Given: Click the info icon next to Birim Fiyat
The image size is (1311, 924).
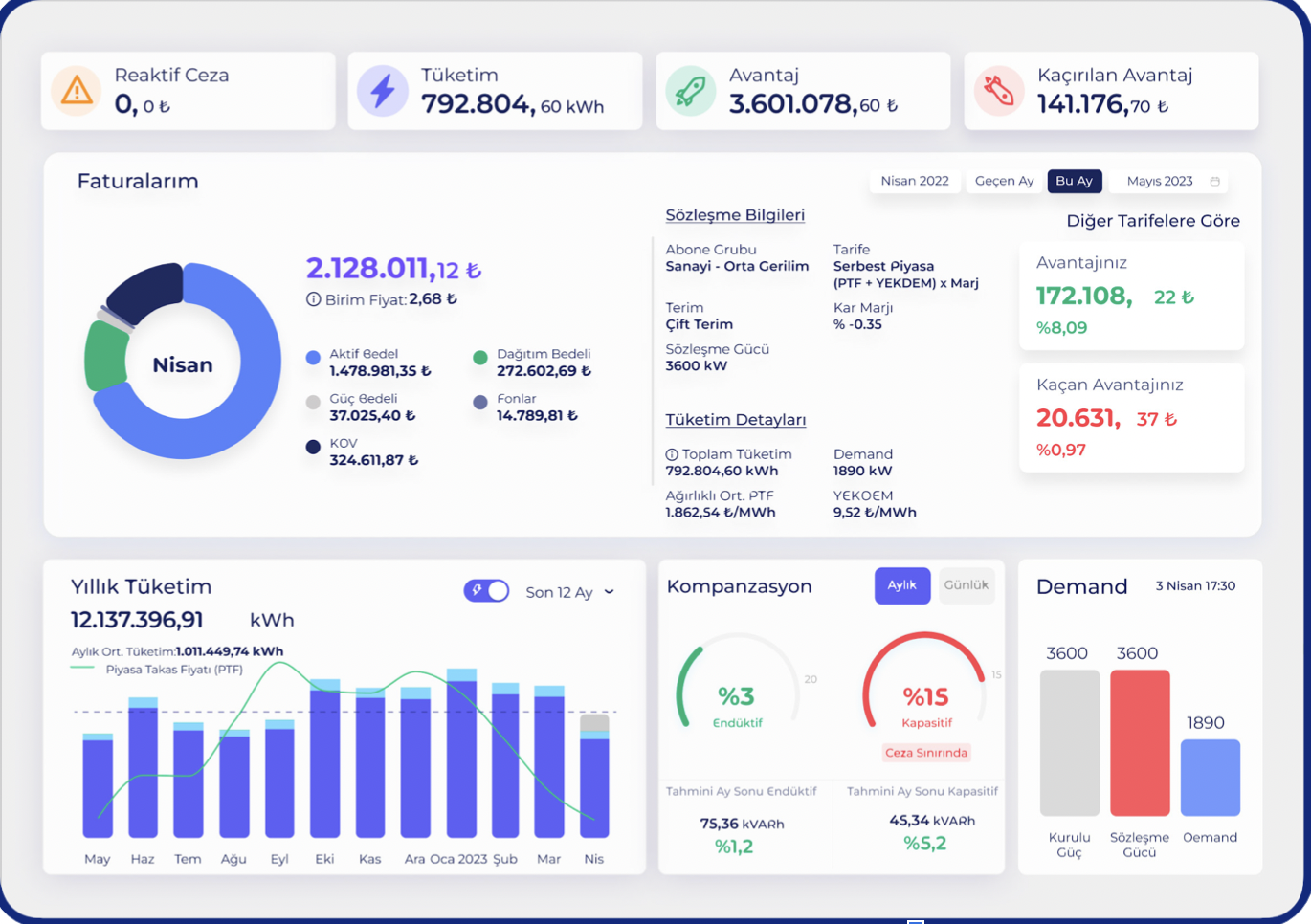Looking at the screenshot, I should point(313,298).
